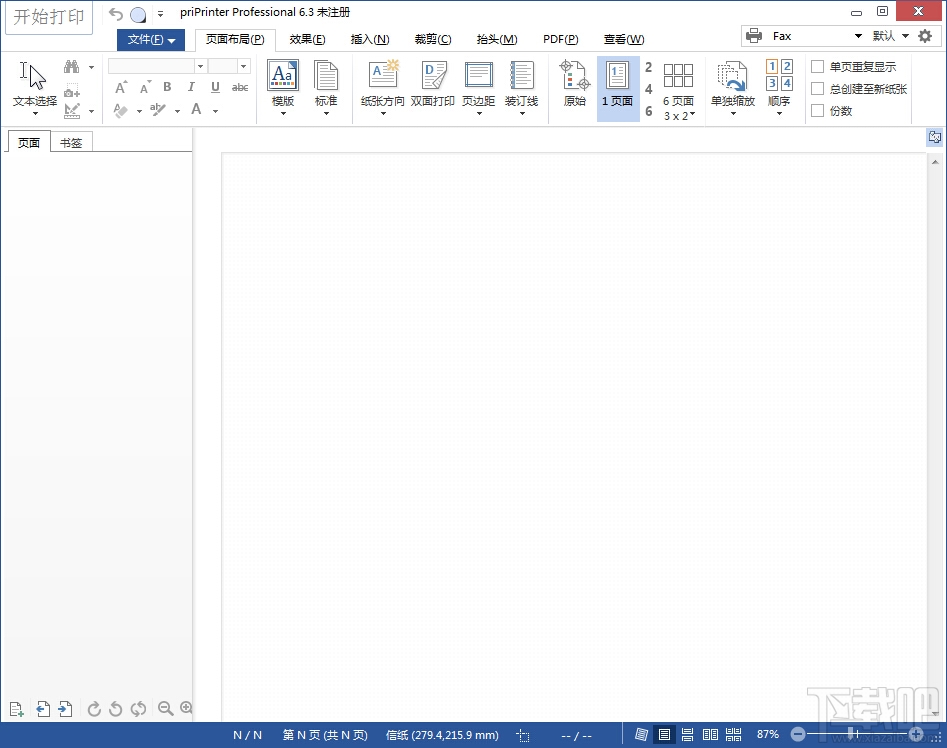
Task: Open the 书签 bookmarks panel tab
Action: coord(71,142)
